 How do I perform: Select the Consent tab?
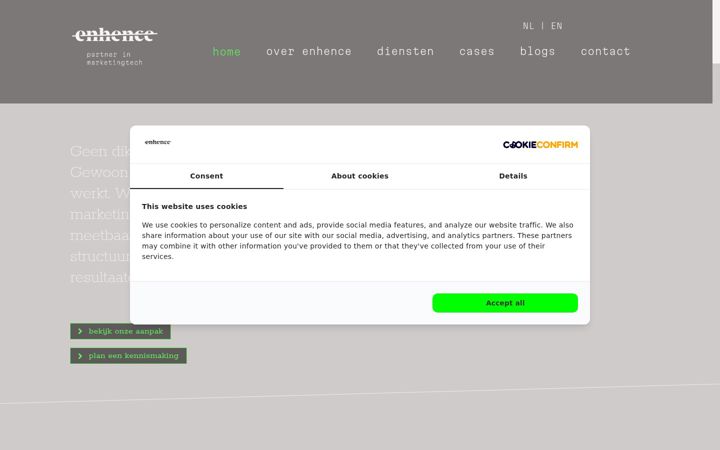pos(207,176)
